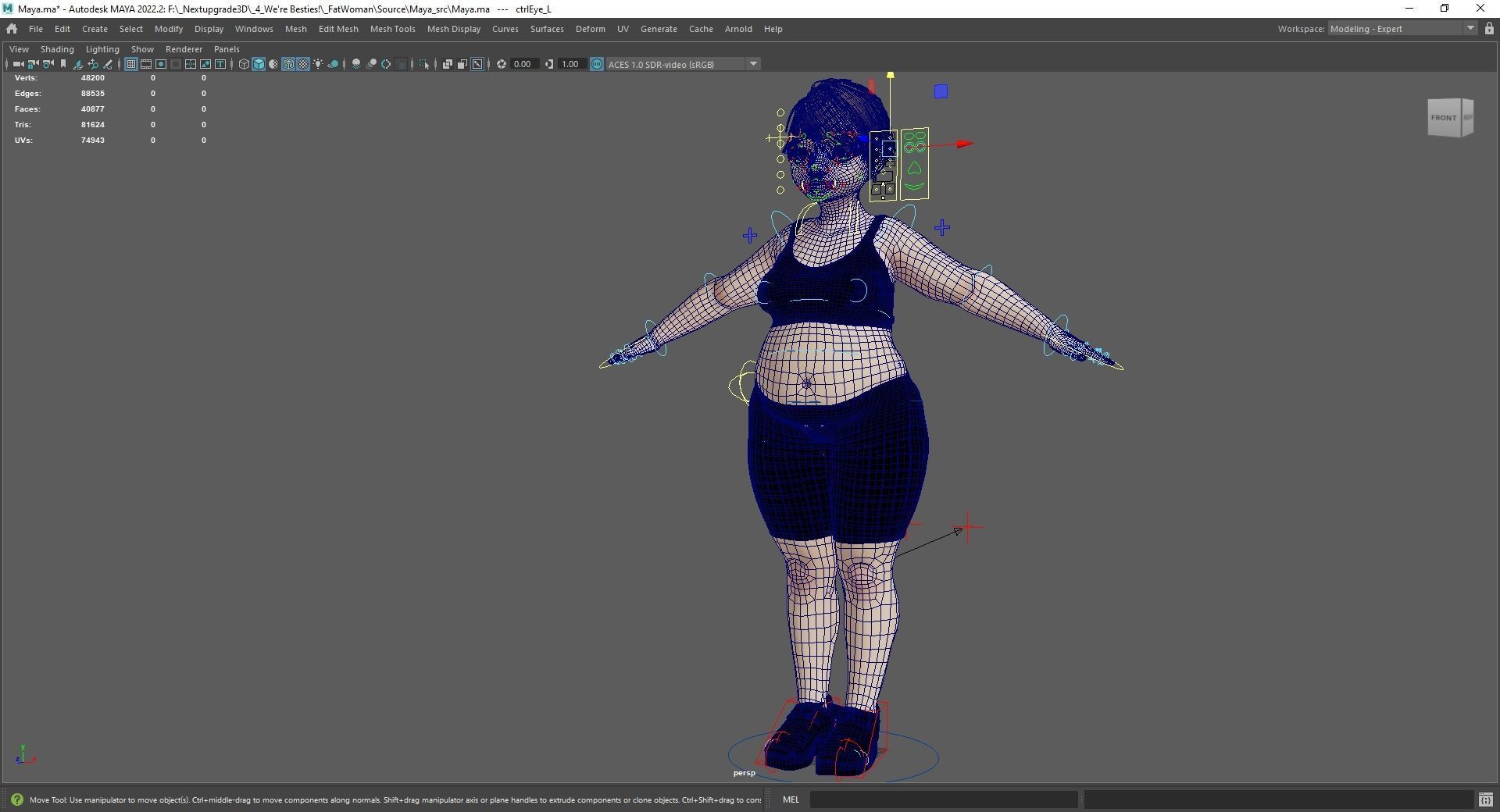Toggle X-Ray Active Components
Viewport: 1500px width, 812px height.
click(x=462, y=64)
